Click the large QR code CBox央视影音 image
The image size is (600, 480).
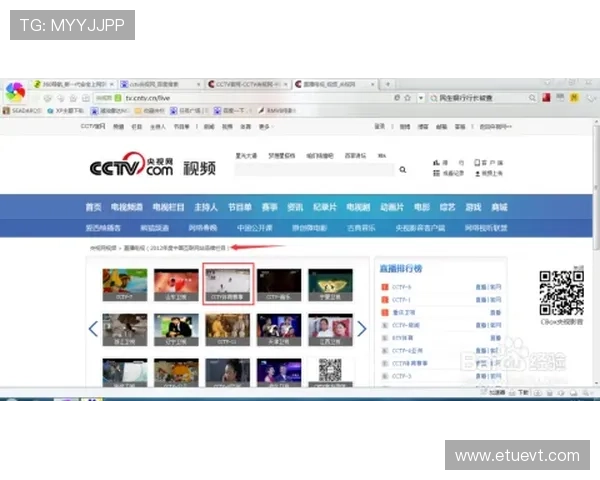561,293
